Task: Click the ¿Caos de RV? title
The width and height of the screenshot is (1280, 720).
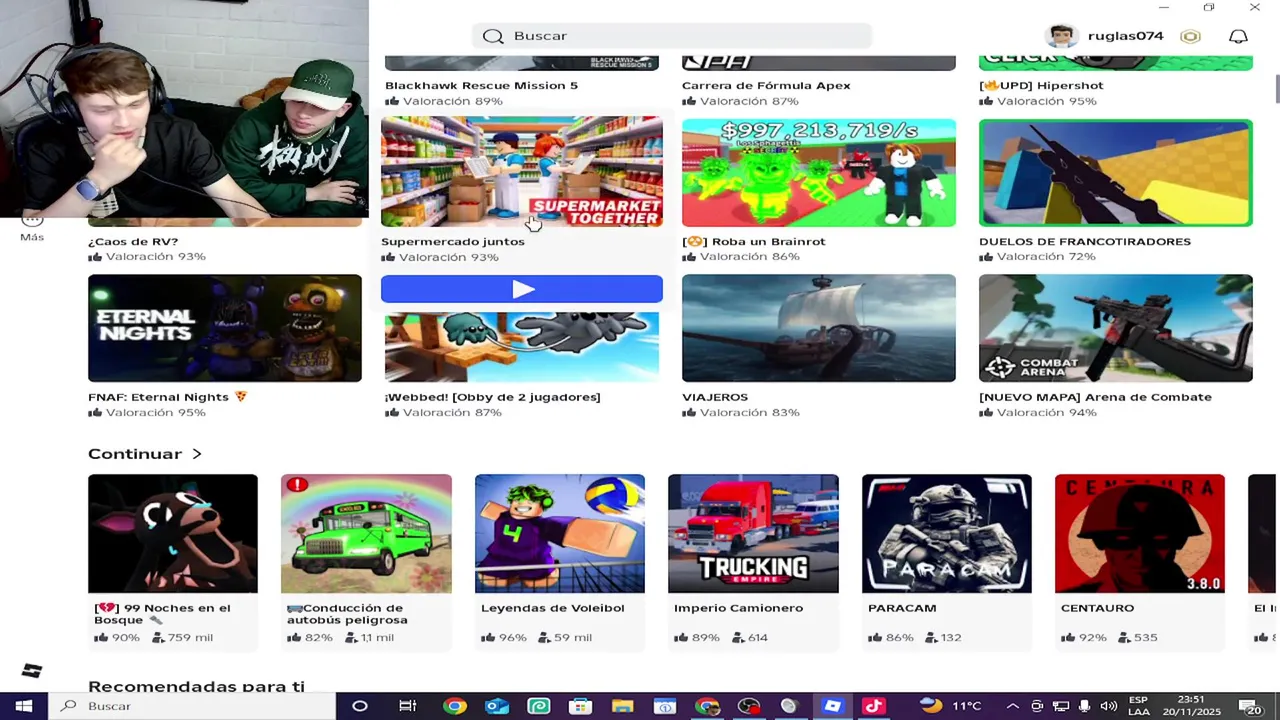Action: (x=133, y=241)
